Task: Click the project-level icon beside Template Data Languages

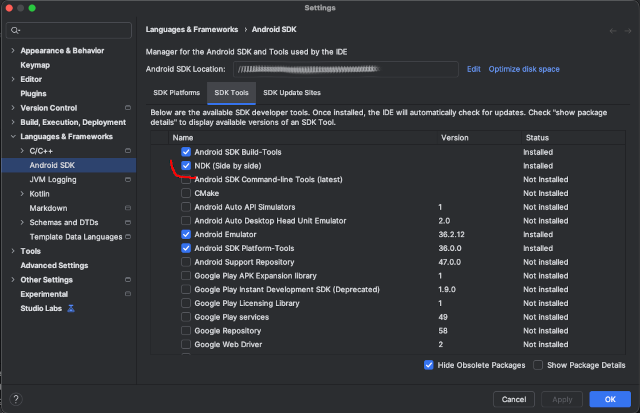Action: click(x=125, y=237)
